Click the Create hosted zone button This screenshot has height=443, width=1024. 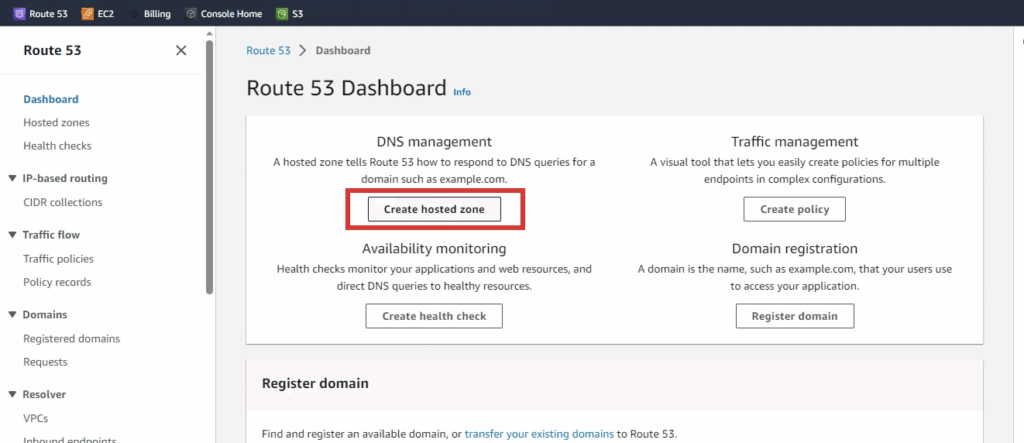(434, 209)
